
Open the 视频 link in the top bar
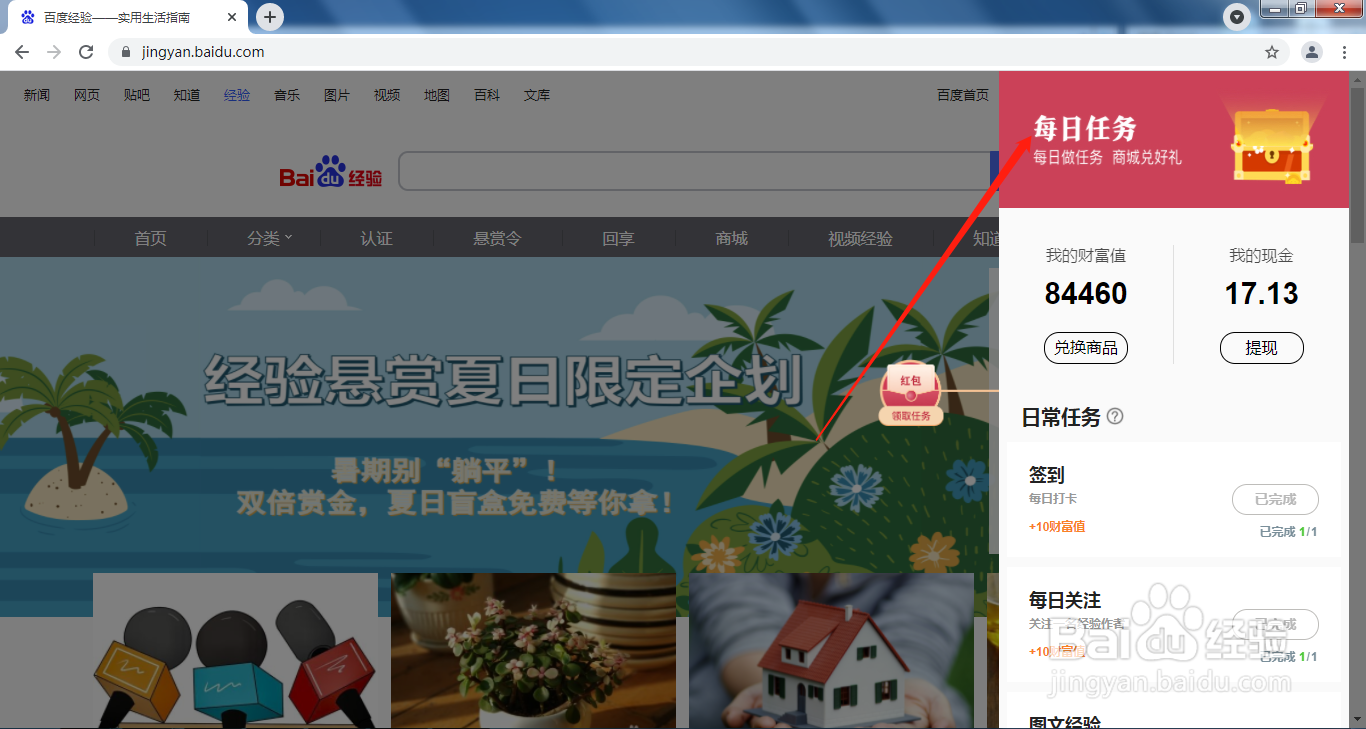point(387,95)
